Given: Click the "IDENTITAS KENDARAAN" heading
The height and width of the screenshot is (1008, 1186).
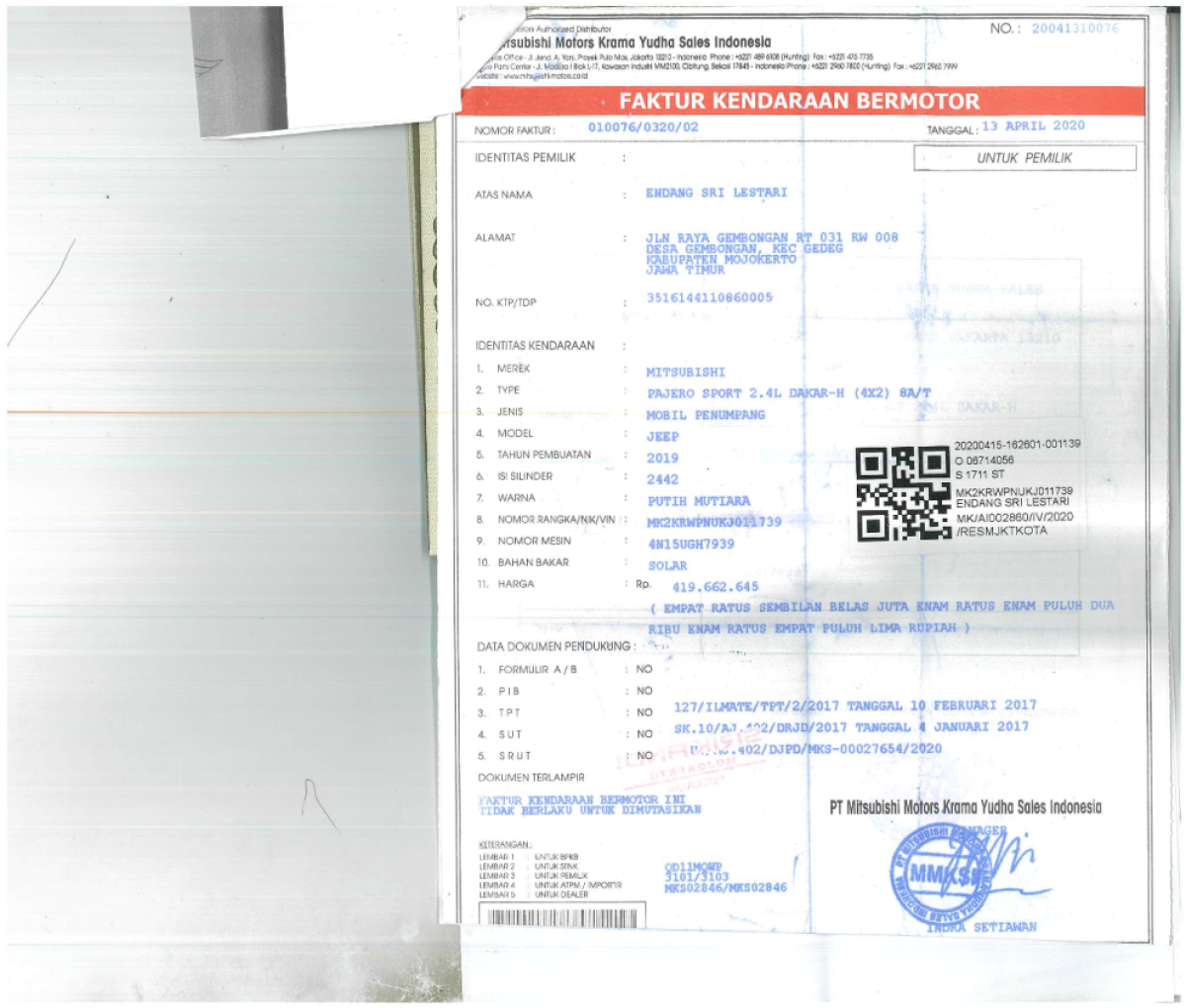Looking at the screenshot, I should (x=535, y=346).
